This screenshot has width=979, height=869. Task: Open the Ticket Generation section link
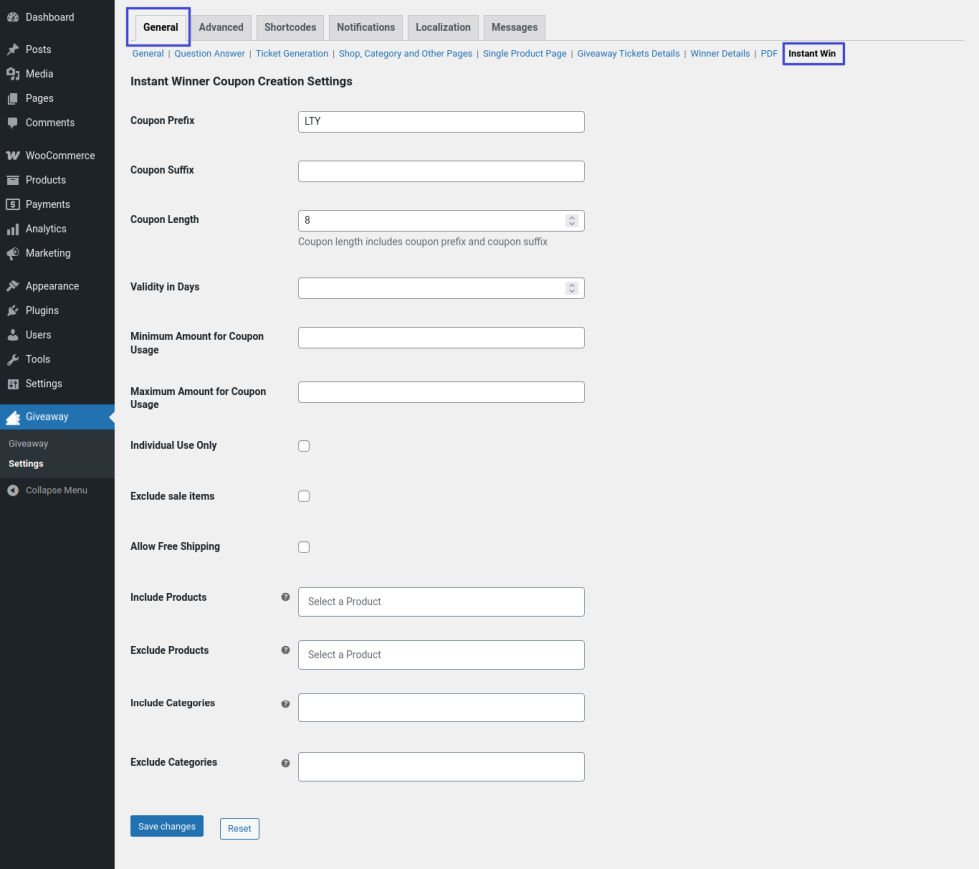pyautogui.click(x=292, y=54)
